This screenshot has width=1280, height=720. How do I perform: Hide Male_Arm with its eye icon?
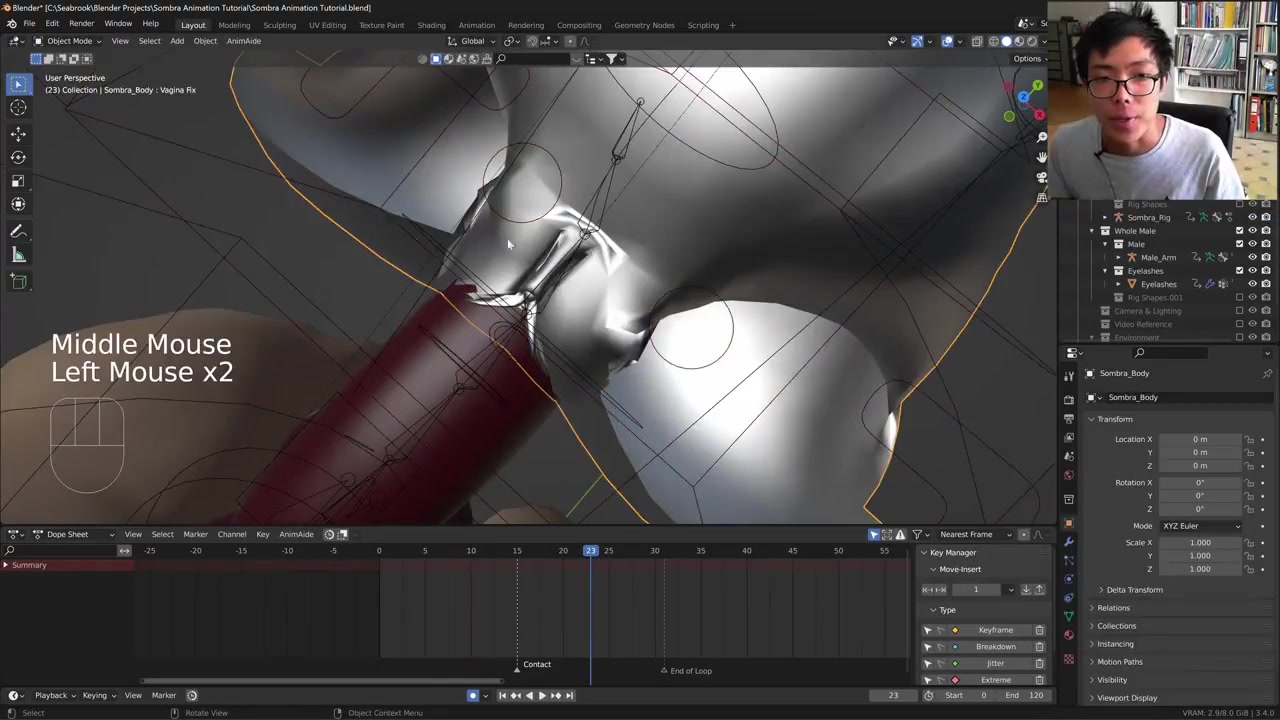click(x=1252, y=257)
